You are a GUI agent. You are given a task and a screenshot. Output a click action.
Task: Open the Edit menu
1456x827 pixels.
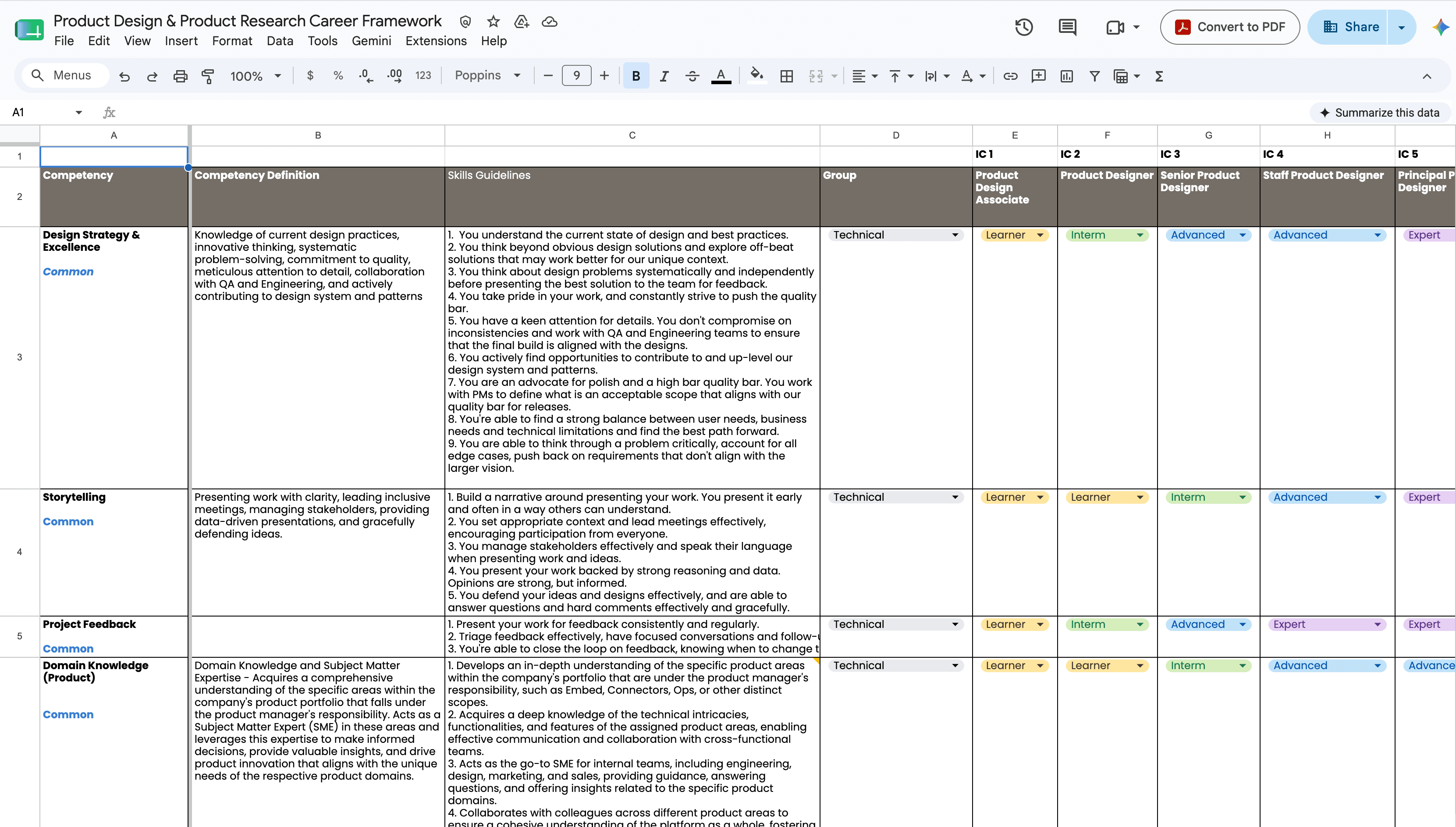99,41
